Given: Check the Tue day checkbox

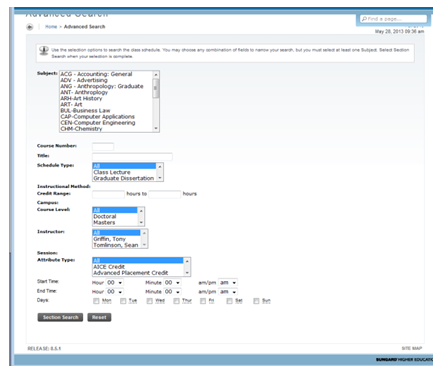Looking at the screenshot, I should [x=123, y=301].
